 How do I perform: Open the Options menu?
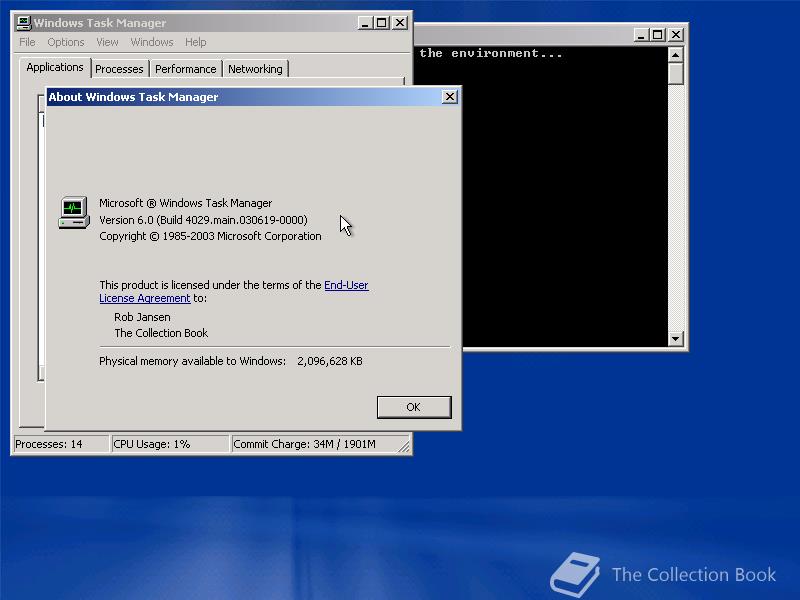(66, 42)
